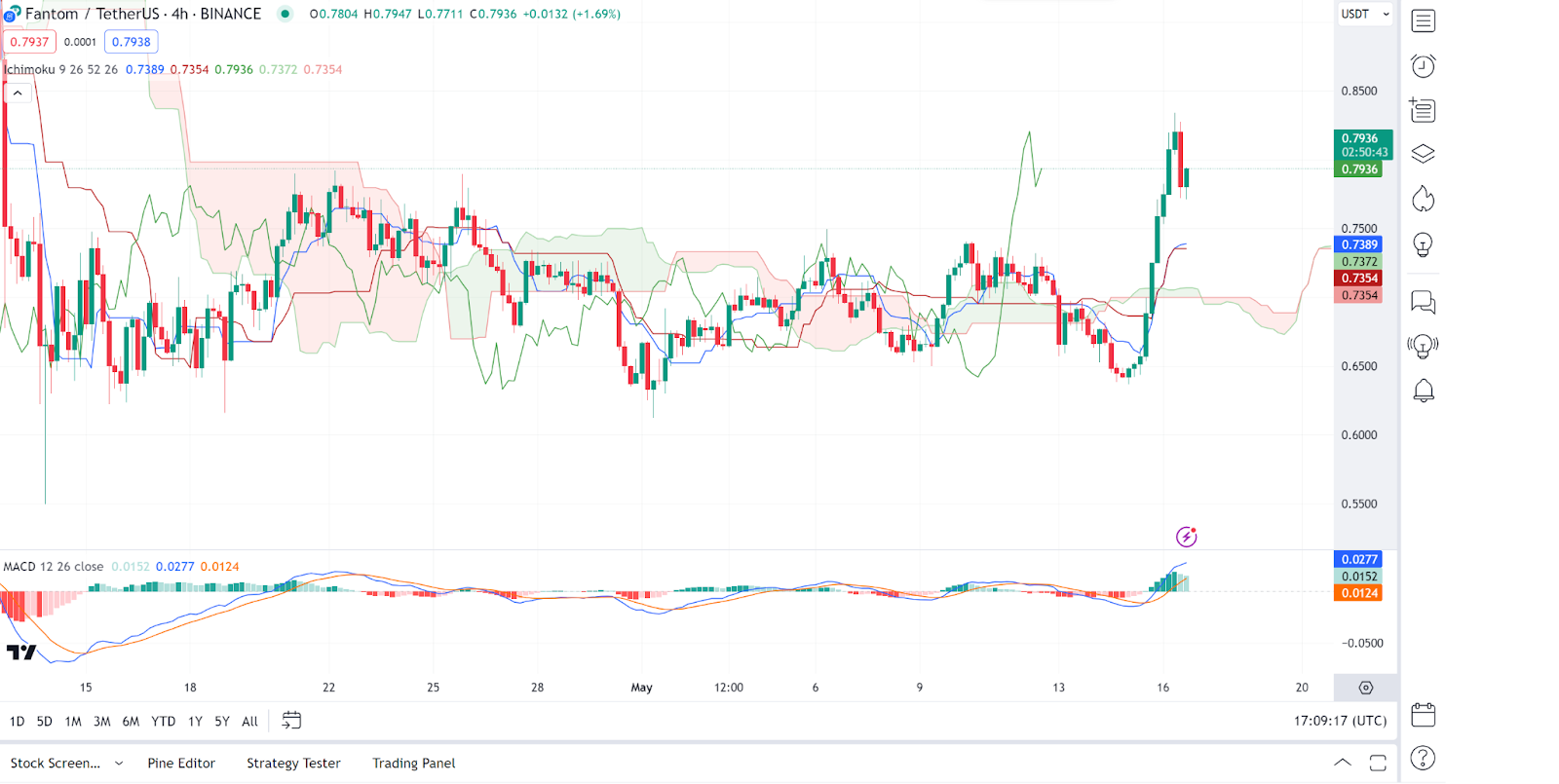Click the Go to date calendar icon
This screenshot has width=1559, height=784.
(291, 721)
